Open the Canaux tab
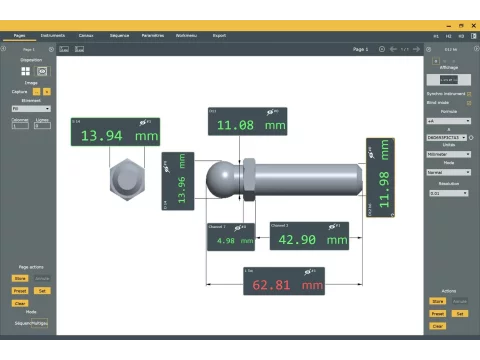The height and width of the screenshot is (360, 480). (86, 36)
